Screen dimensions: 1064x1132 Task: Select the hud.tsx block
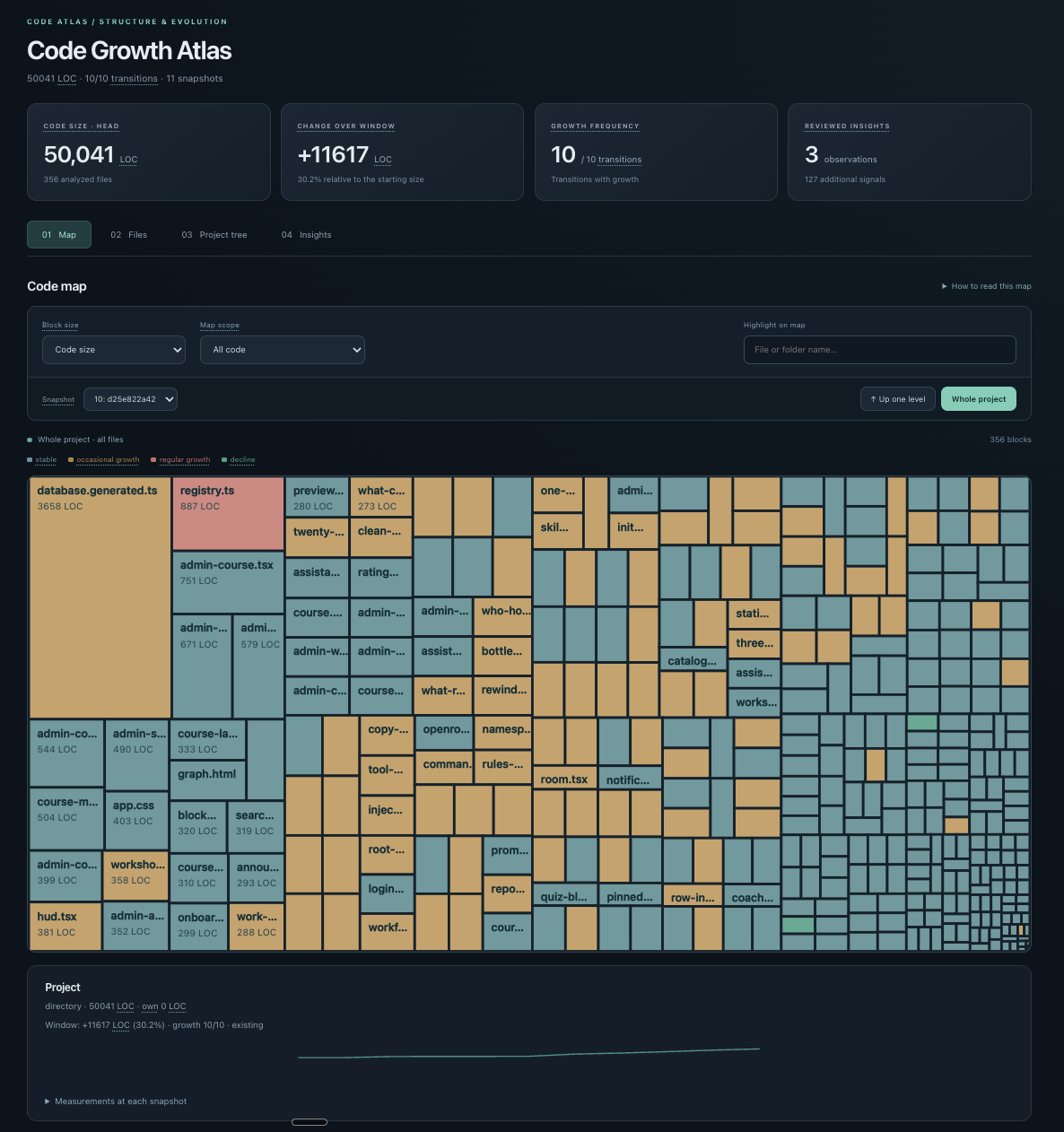[65, 927]
